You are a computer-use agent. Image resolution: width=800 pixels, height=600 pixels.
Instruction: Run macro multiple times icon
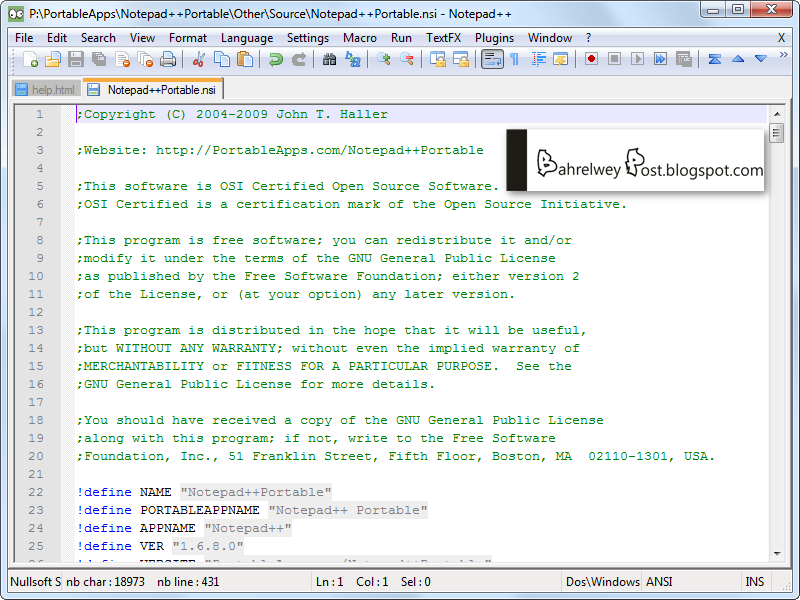click(660, 59)
